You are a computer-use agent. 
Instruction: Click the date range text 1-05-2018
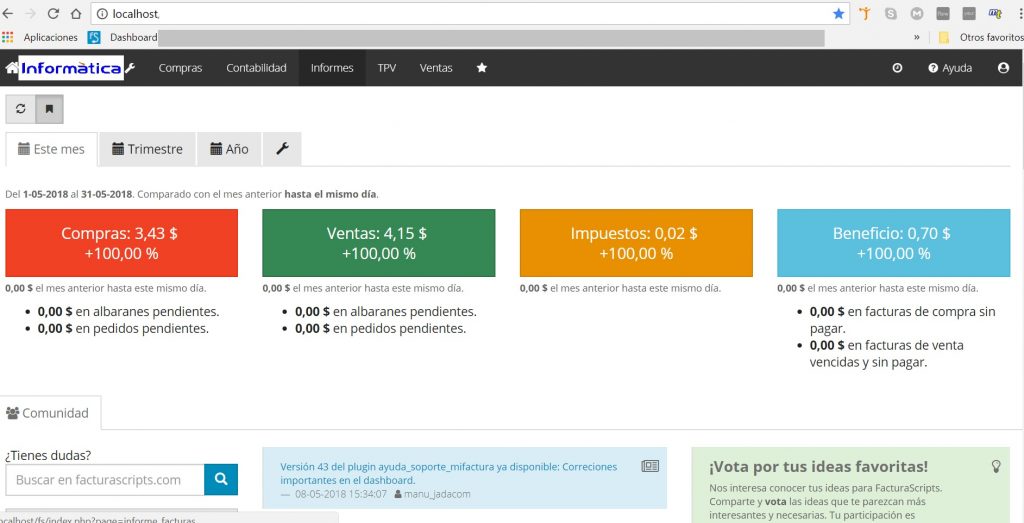[45, 195]
